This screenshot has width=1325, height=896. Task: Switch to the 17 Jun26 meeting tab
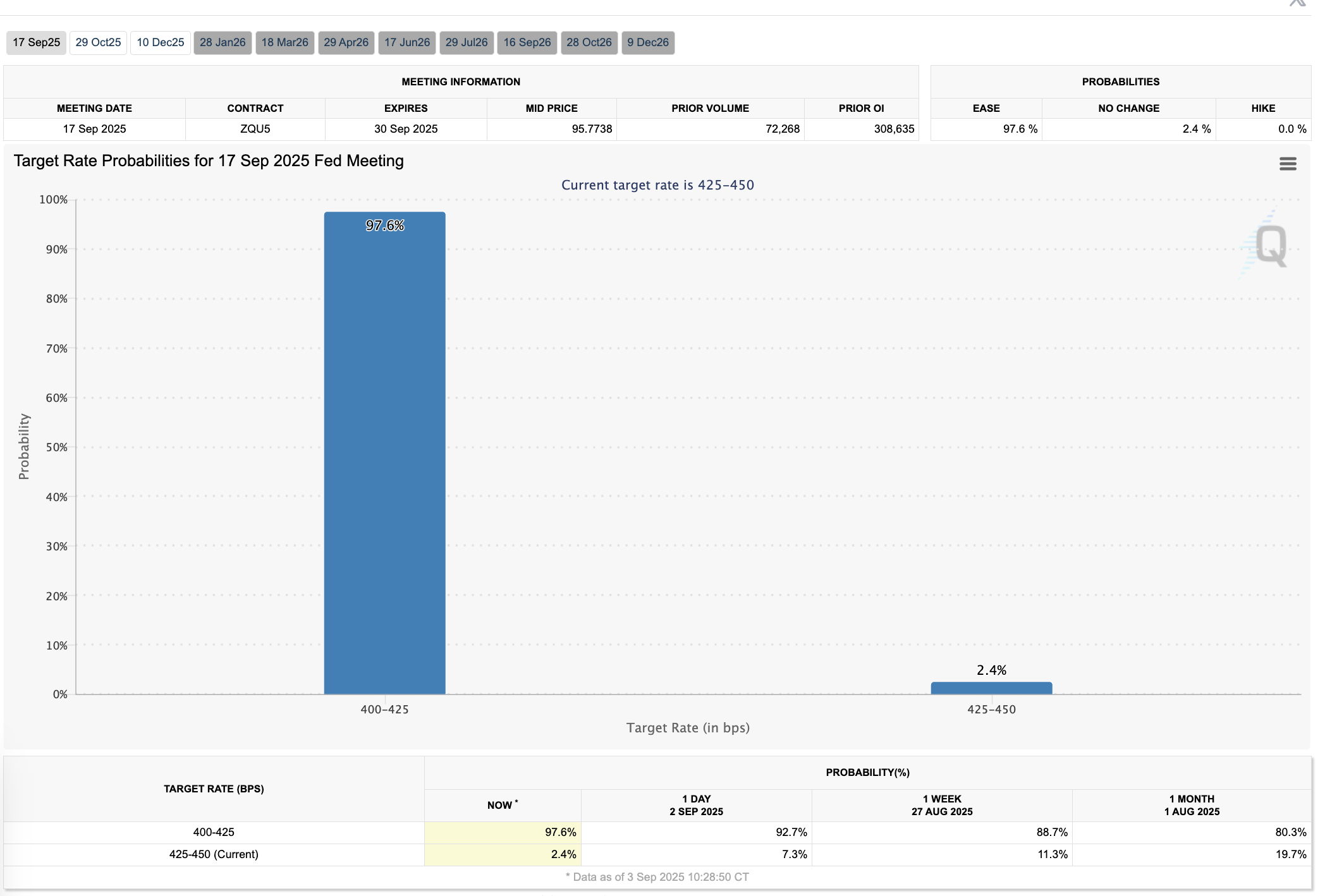coord(407,42)
